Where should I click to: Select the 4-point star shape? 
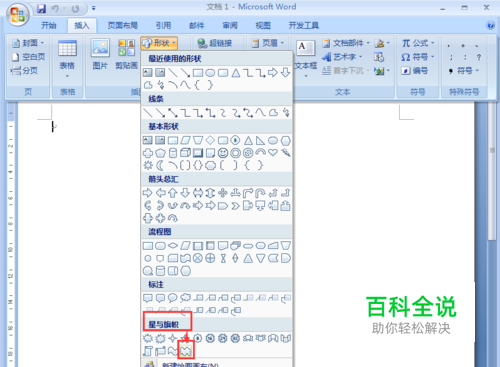[x=173, y=338]
